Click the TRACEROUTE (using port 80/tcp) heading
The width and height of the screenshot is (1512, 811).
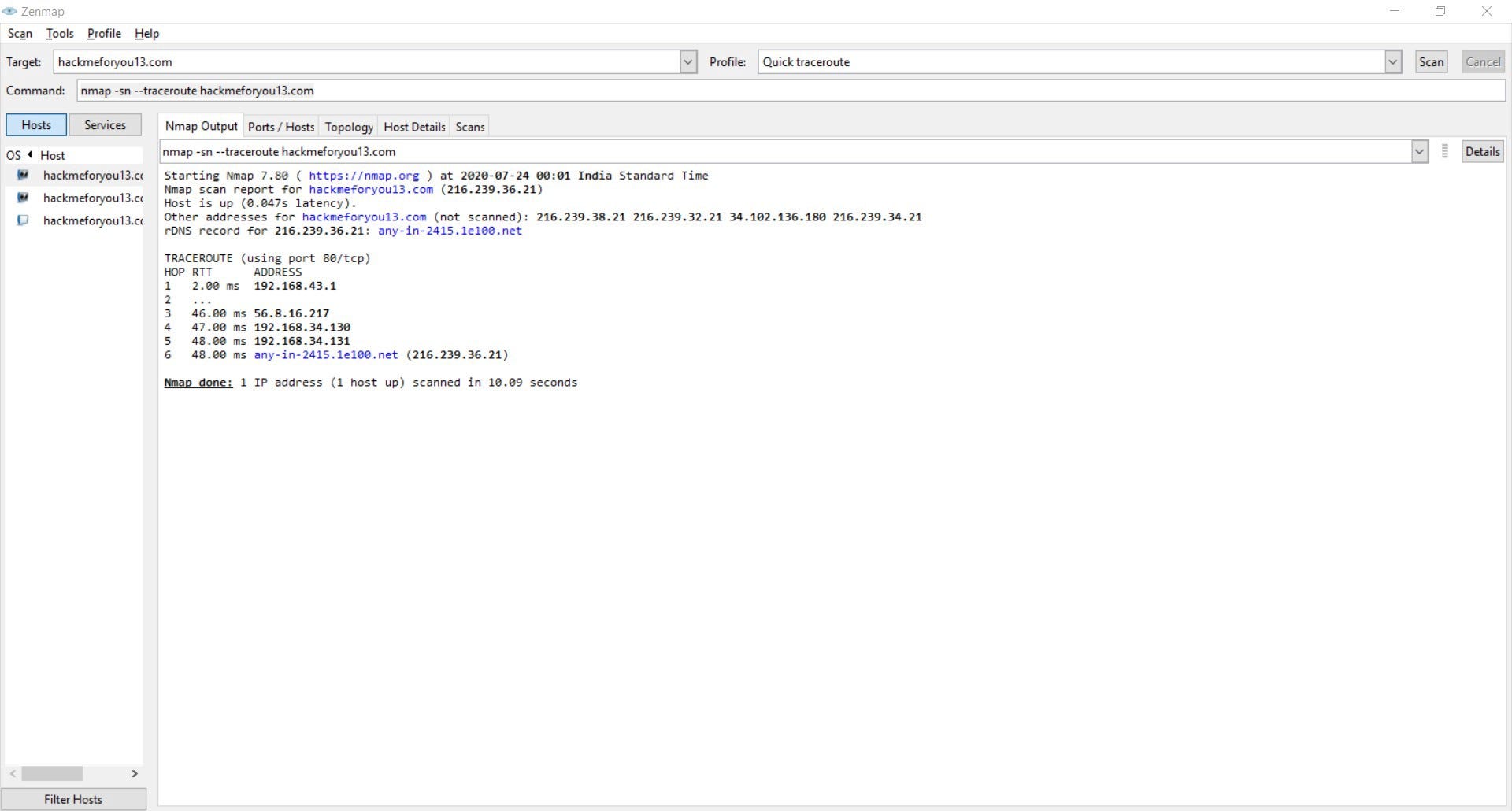[x=267, y=258]
